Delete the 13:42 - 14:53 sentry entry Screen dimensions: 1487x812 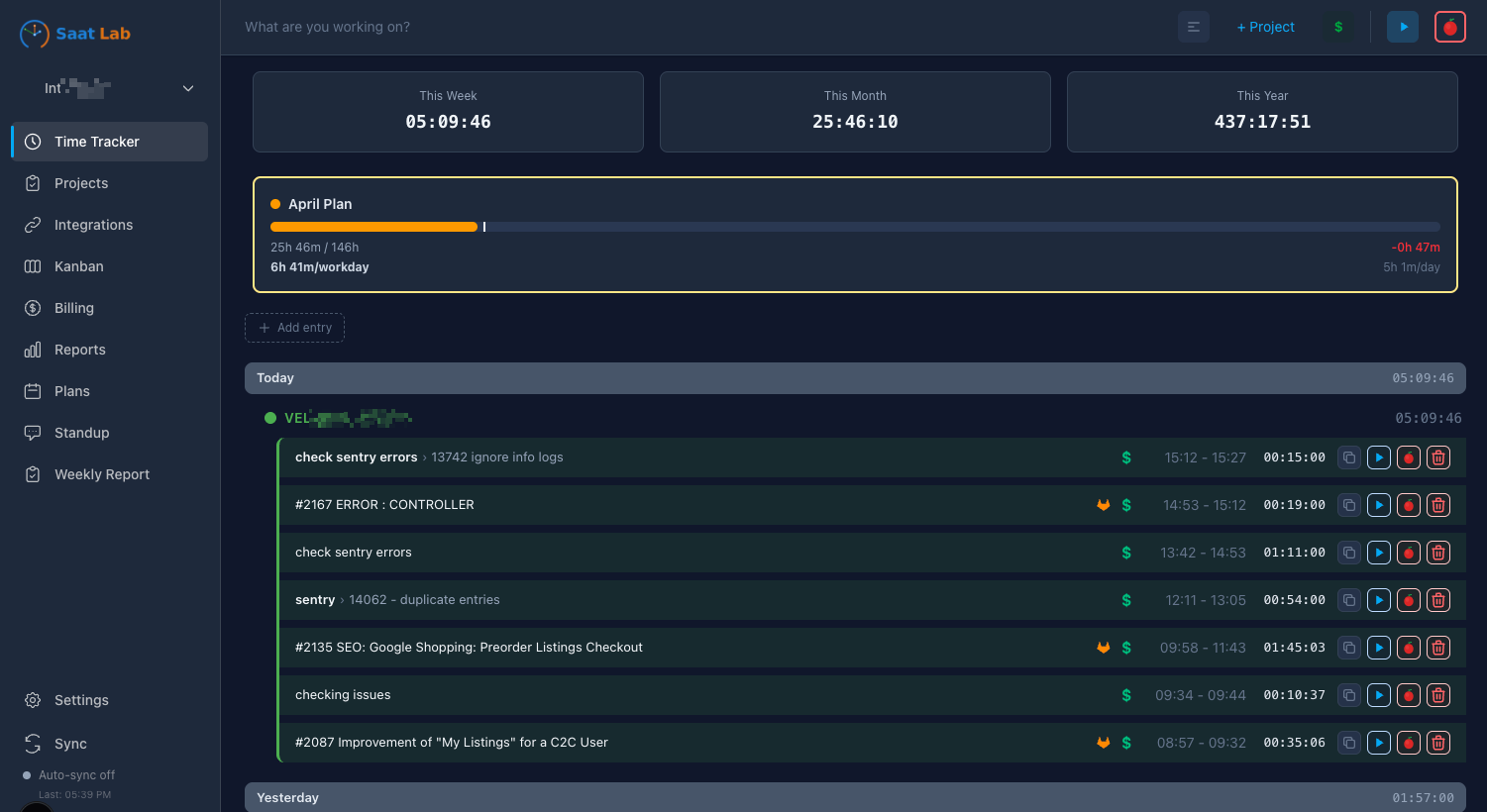point(1438,553)
